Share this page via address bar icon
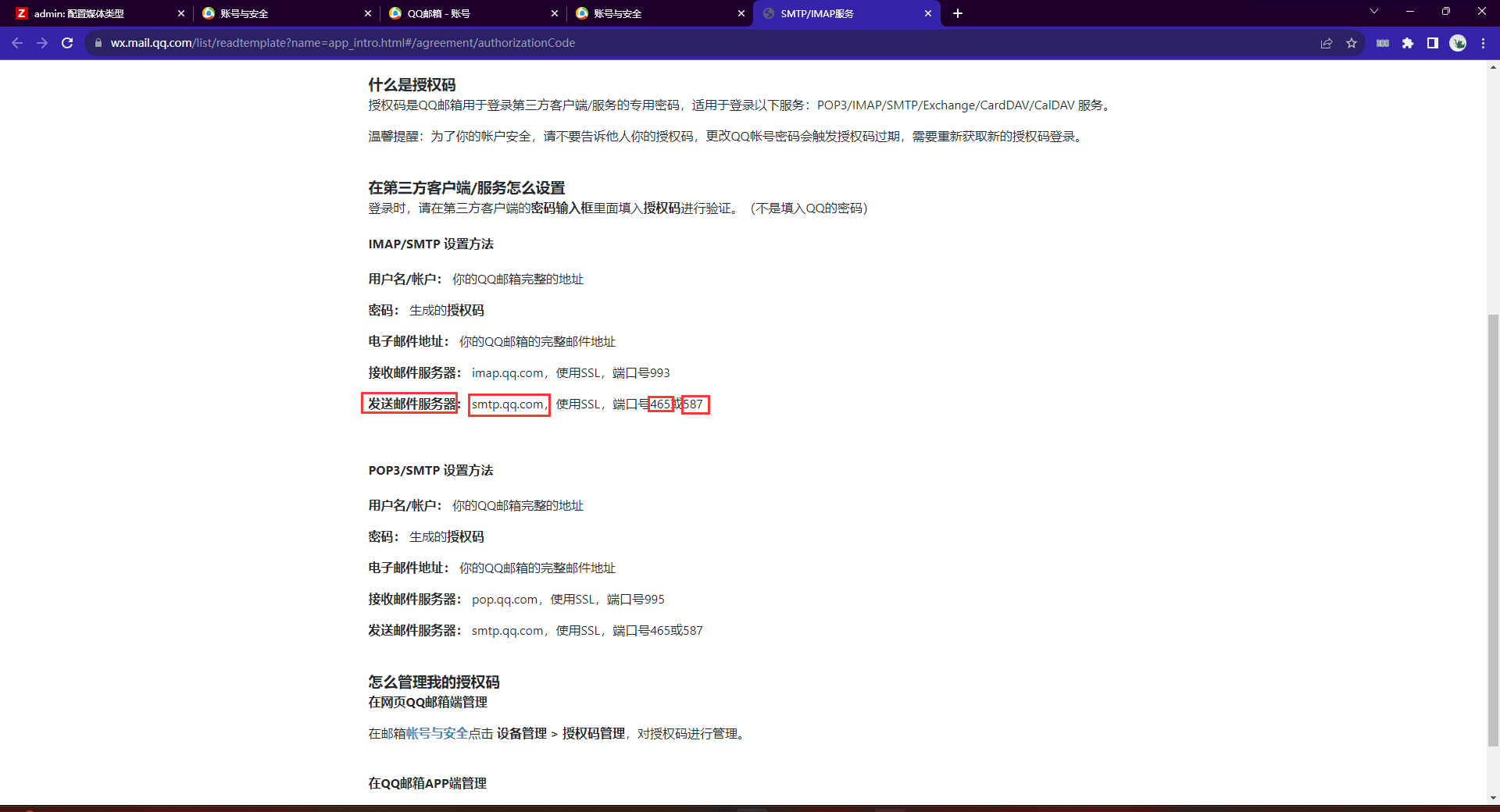Screen dimensions: 1500x812 (x=1327, y=43)
